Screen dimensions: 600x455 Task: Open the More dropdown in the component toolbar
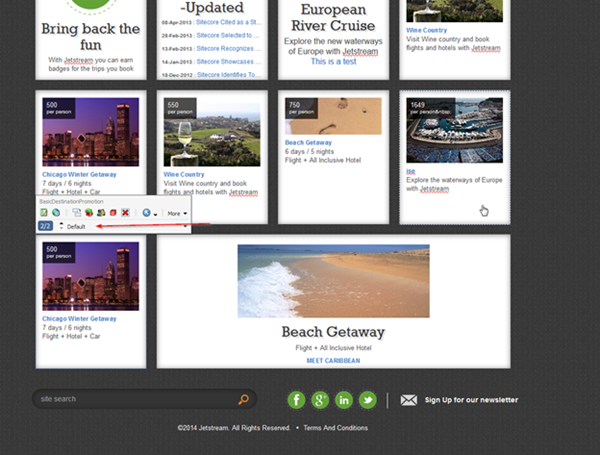(177, 214)
